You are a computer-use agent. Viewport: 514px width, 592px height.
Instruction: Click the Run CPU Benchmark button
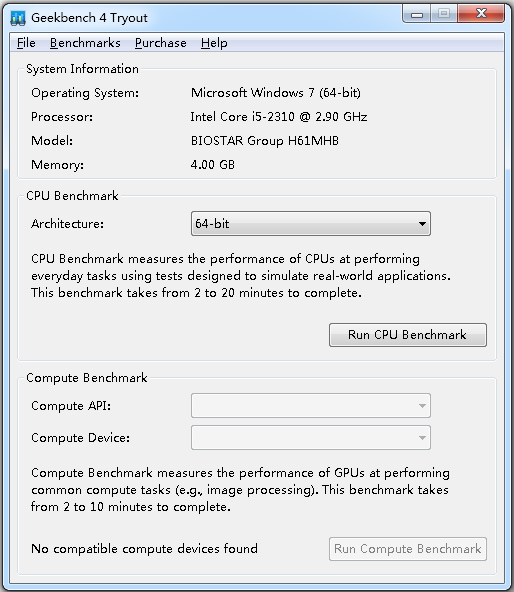coord(407,335)
